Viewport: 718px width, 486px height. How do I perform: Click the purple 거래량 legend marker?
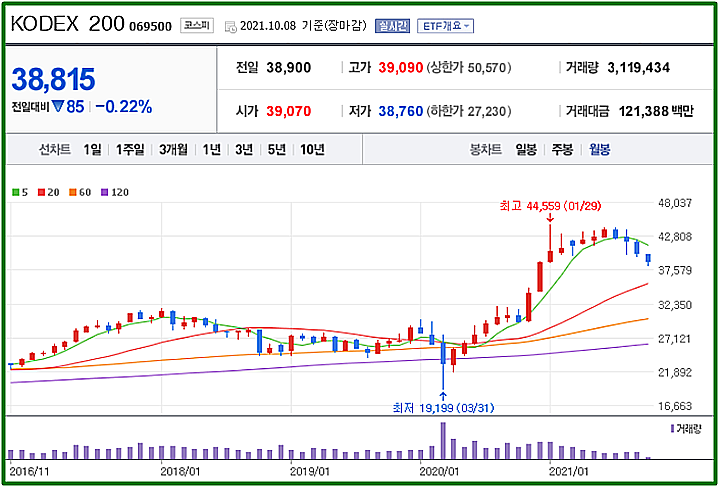pyautogui.click(x=672, y=429)
